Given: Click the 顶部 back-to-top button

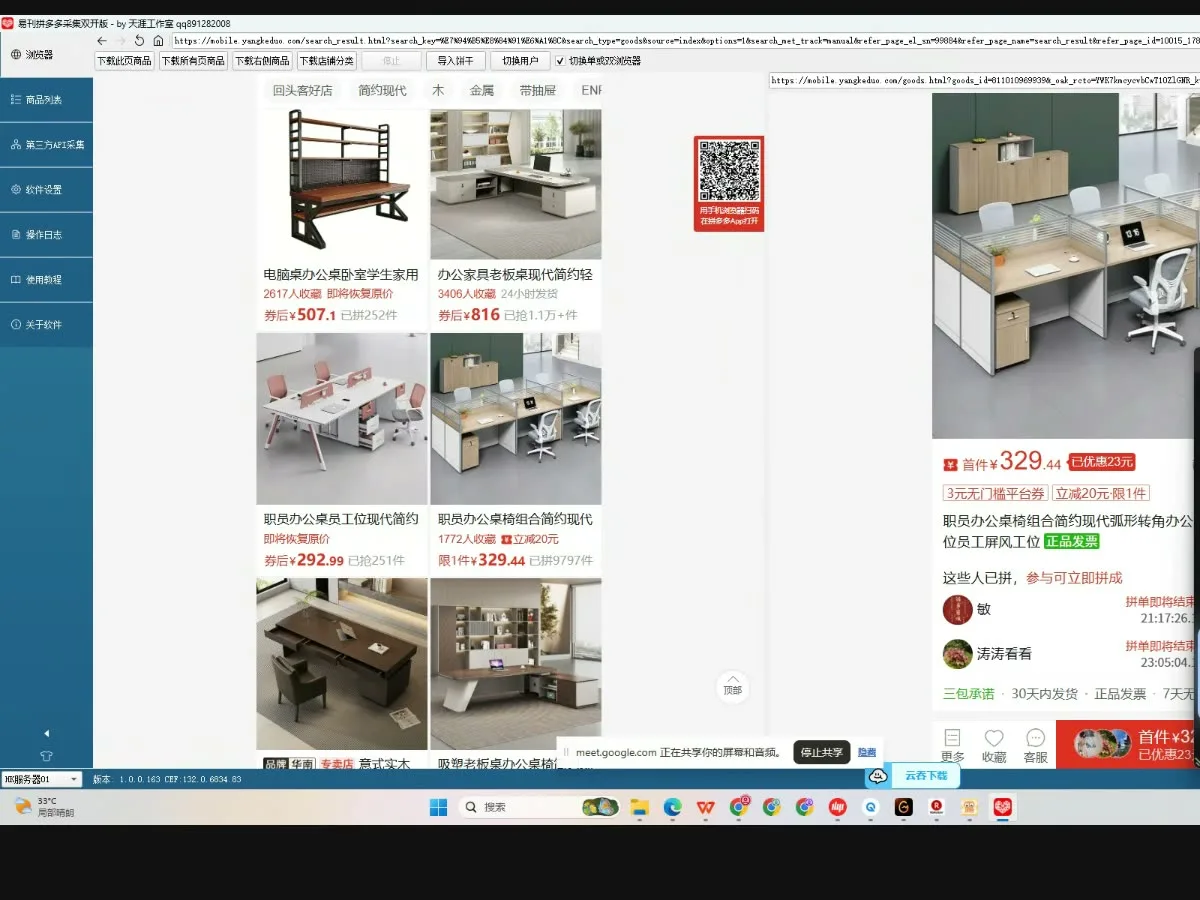Looking at the screenshot, I should tap(733, 686).
